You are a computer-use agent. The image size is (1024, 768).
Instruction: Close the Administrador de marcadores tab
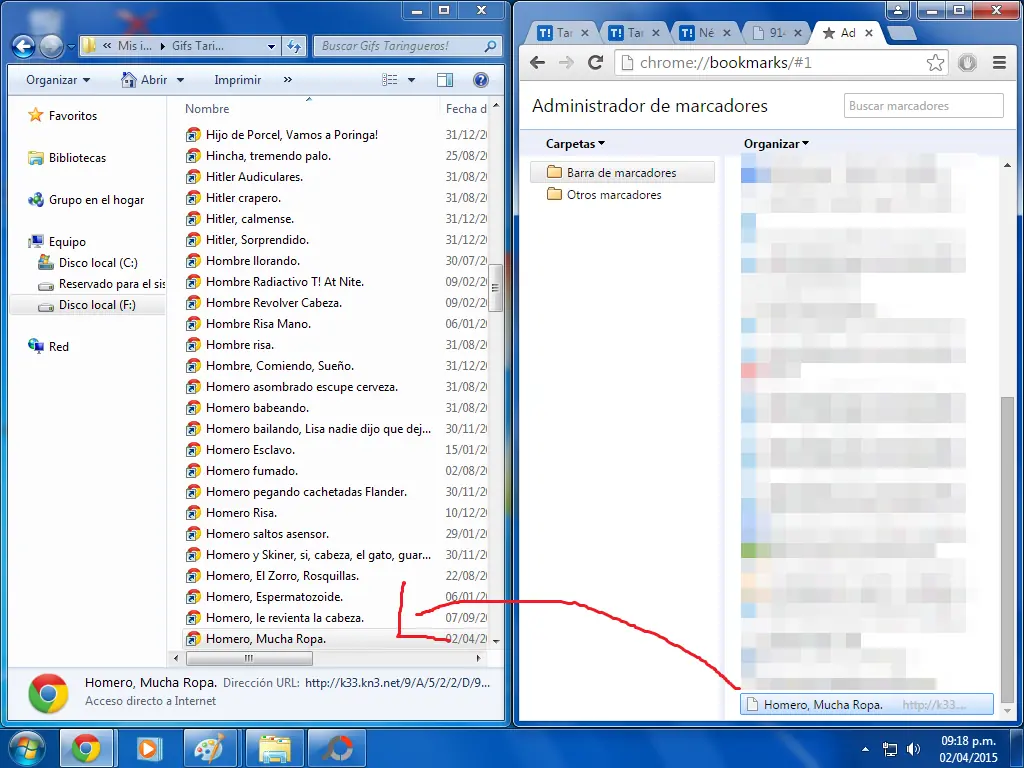[869, 33]
